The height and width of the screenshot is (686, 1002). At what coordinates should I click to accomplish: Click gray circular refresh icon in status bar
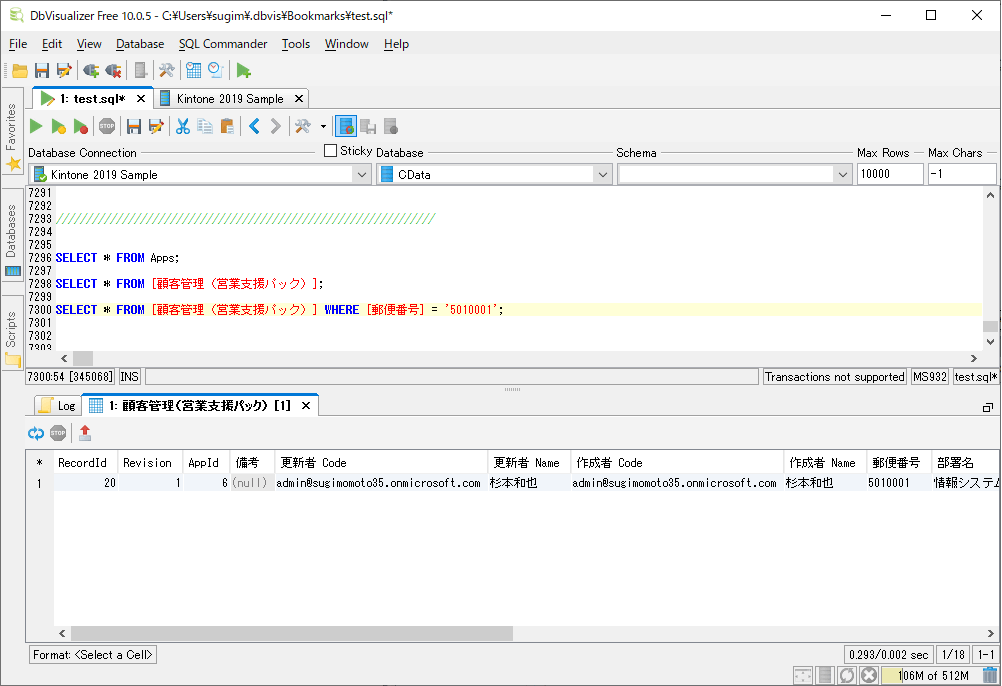pos(847,675)
